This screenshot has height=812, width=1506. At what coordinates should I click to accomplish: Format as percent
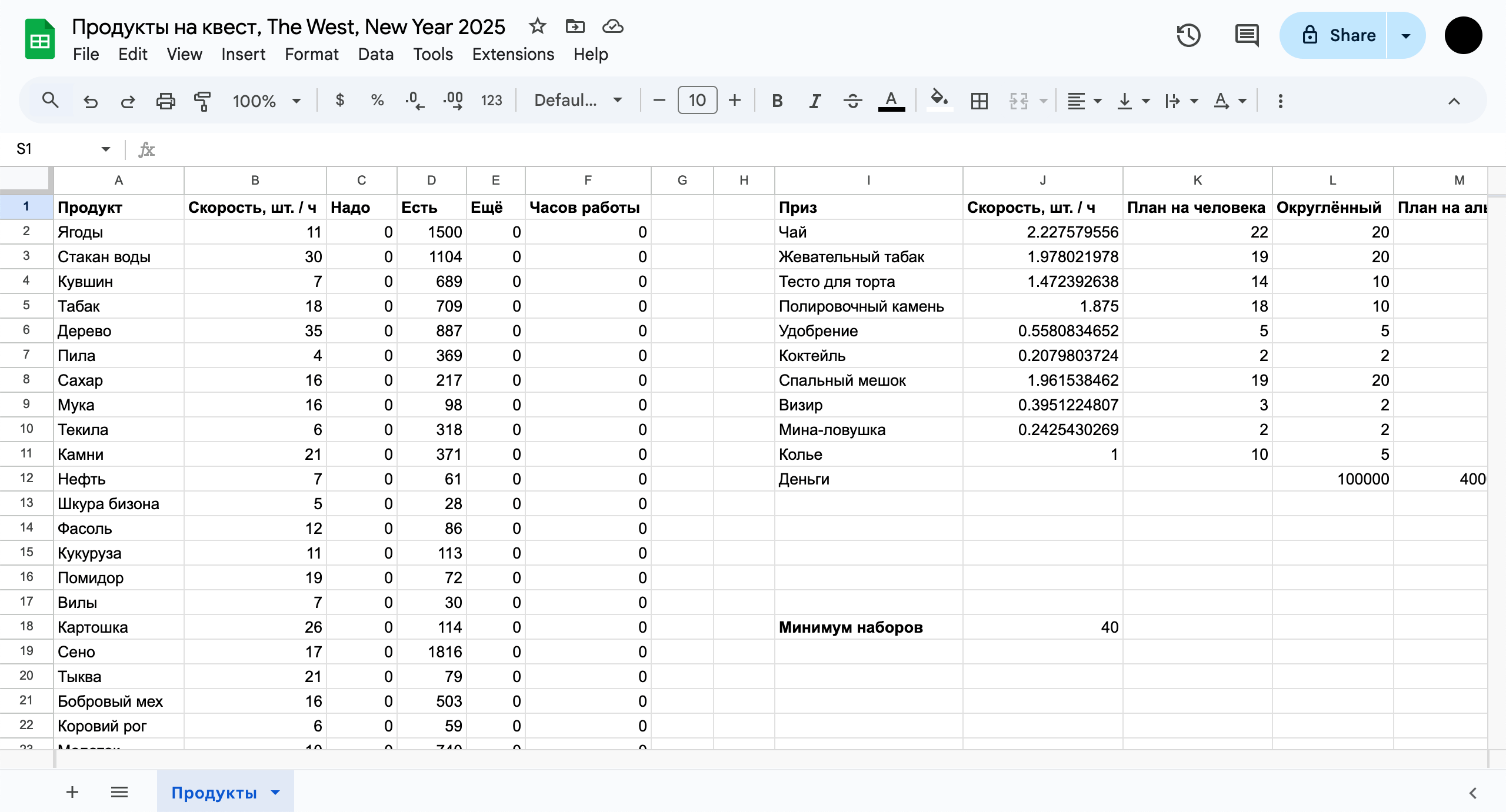tap(377, 101)
